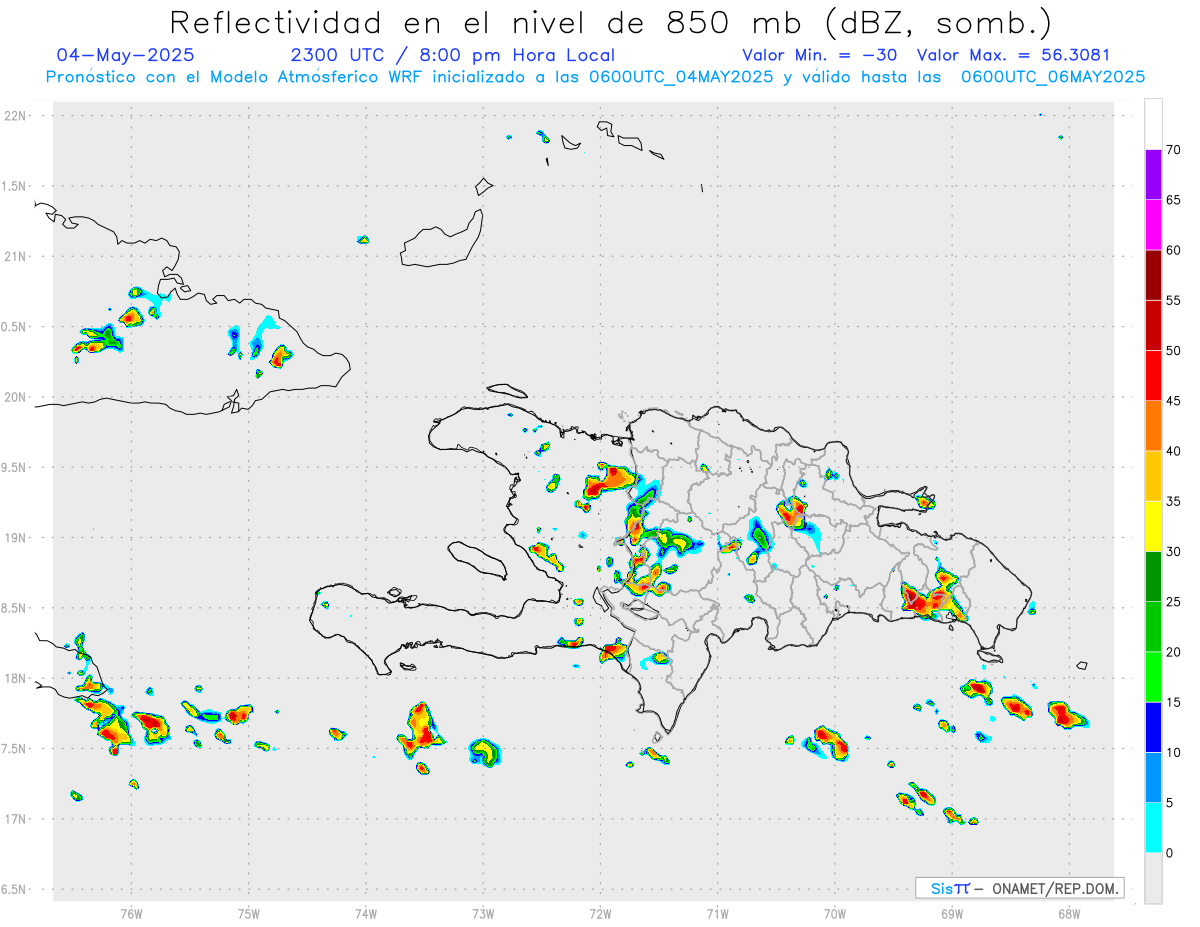Click the '2300 UTC / 8:00 pm Hora Local' text

click(x=453, y=55)
